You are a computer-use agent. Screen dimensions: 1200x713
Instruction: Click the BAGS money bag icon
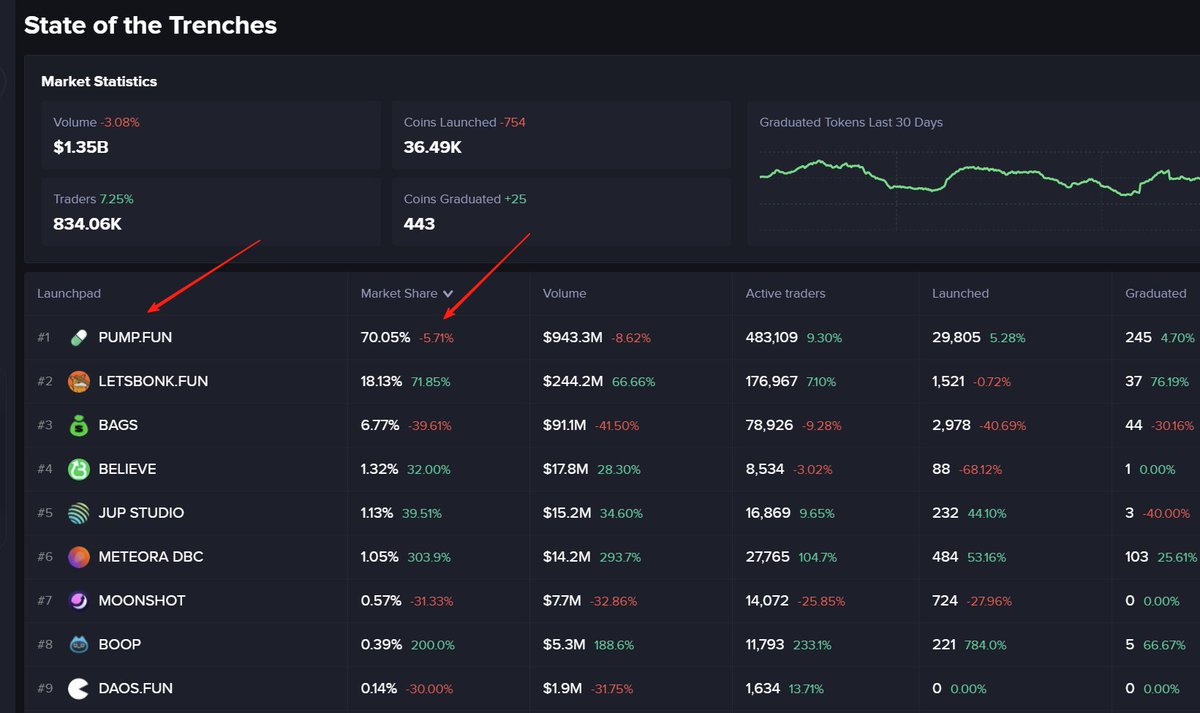(79, 425)
